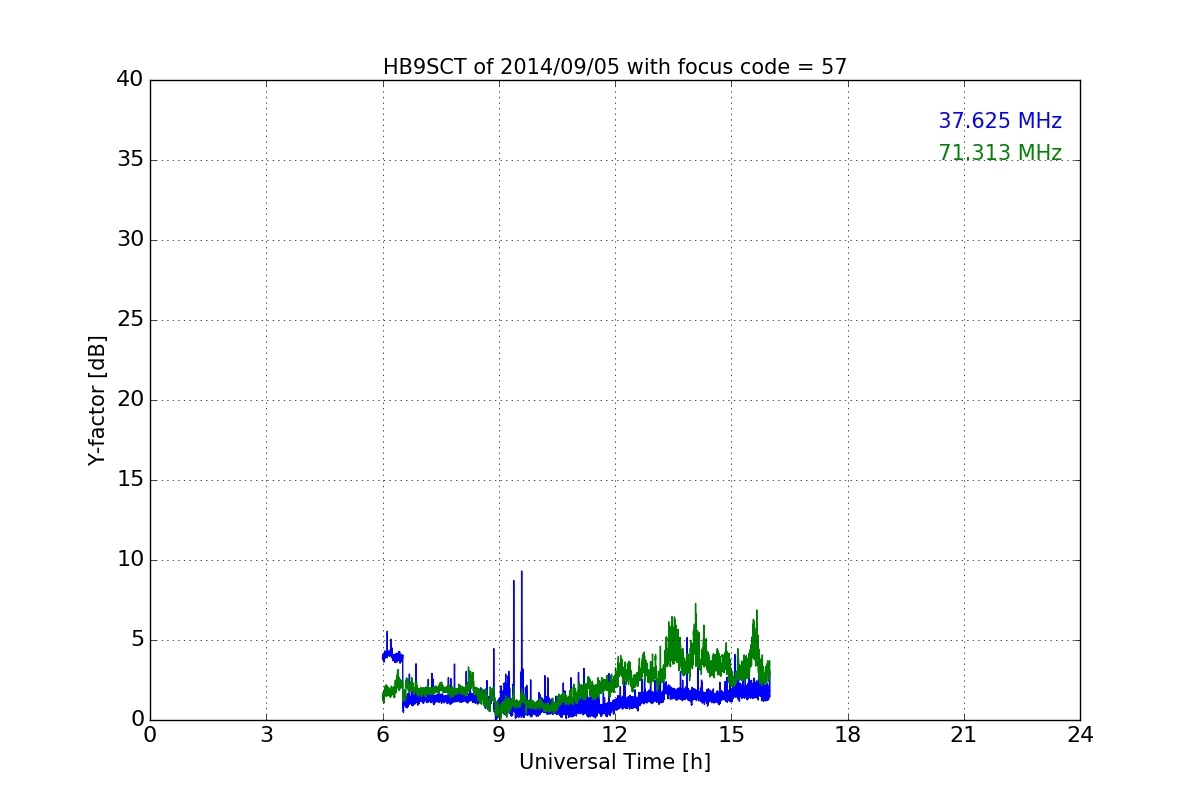1200x800 pixels.
Task: Click x-axis tick label '9'
Action: coord(499,735)
